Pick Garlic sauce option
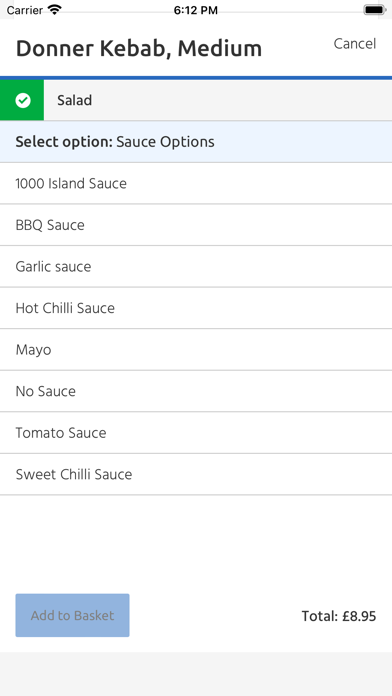This screenshot has height=696, width=392. pyautogui.click(x=196, y=266)
